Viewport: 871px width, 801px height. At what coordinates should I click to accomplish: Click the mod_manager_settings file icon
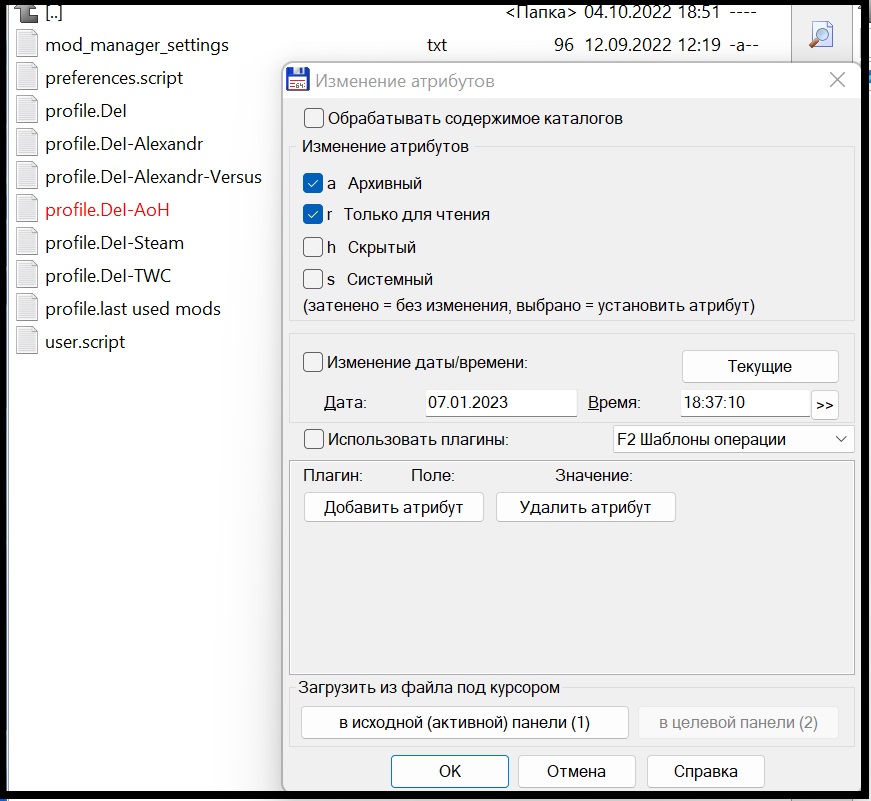coord(27,45)
